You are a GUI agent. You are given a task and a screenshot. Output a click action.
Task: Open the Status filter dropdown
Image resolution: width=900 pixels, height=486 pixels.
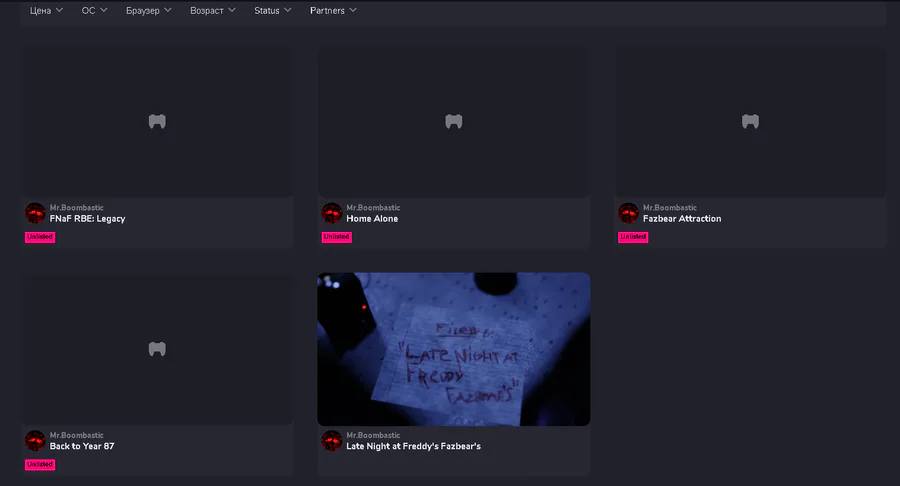(x=273, y=10)
